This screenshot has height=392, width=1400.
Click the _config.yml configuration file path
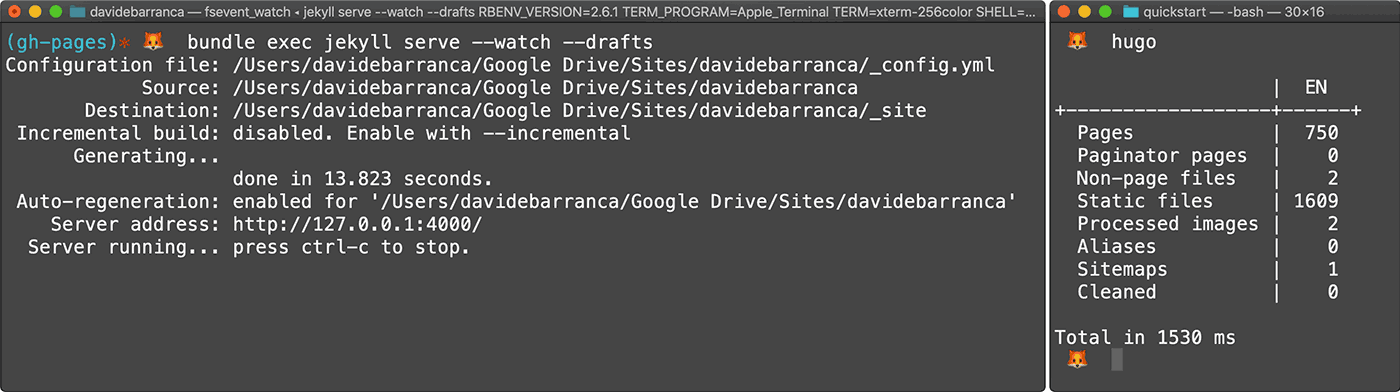point(614,65)
